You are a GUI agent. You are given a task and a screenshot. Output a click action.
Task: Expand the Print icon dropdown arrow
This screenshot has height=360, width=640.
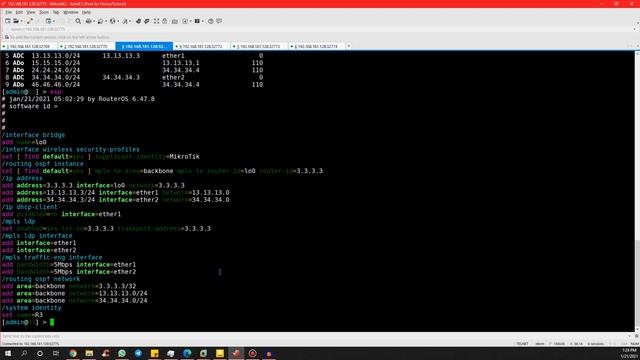point(94,21)
